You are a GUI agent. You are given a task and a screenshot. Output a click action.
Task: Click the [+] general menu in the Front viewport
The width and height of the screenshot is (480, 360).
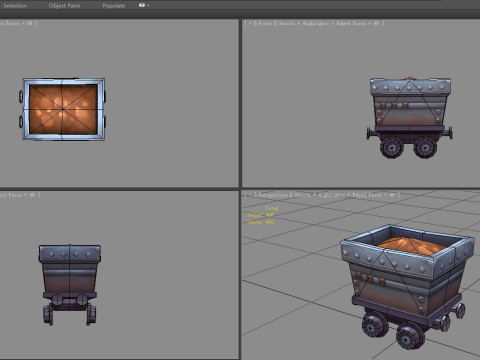[250, 23]
